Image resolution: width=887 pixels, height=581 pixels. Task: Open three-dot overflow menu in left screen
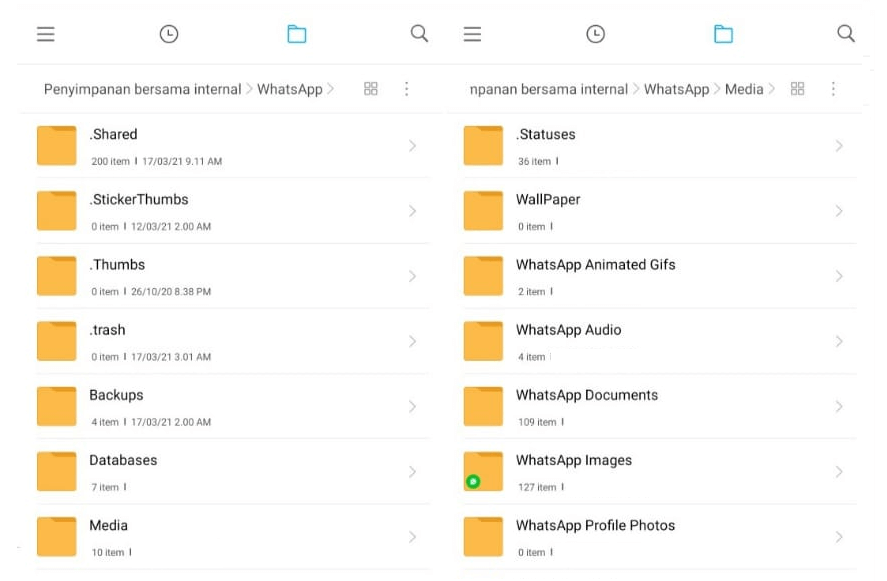pyautogui.click(x=406, y=89)
